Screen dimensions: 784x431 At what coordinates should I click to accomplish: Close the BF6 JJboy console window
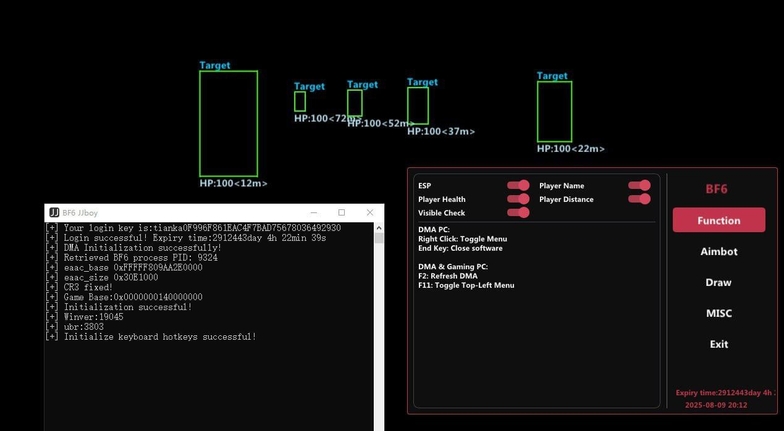pos(369,213)
